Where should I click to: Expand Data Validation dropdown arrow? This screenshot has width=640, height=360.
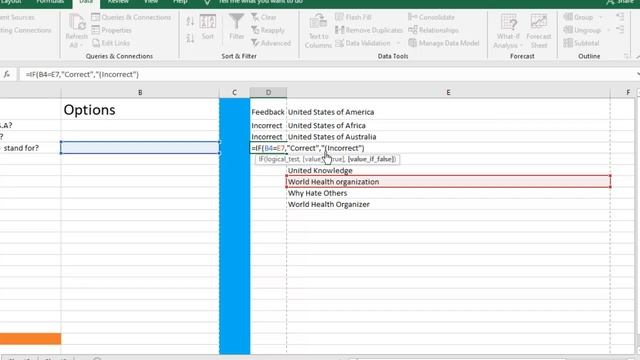pos(398,43)
